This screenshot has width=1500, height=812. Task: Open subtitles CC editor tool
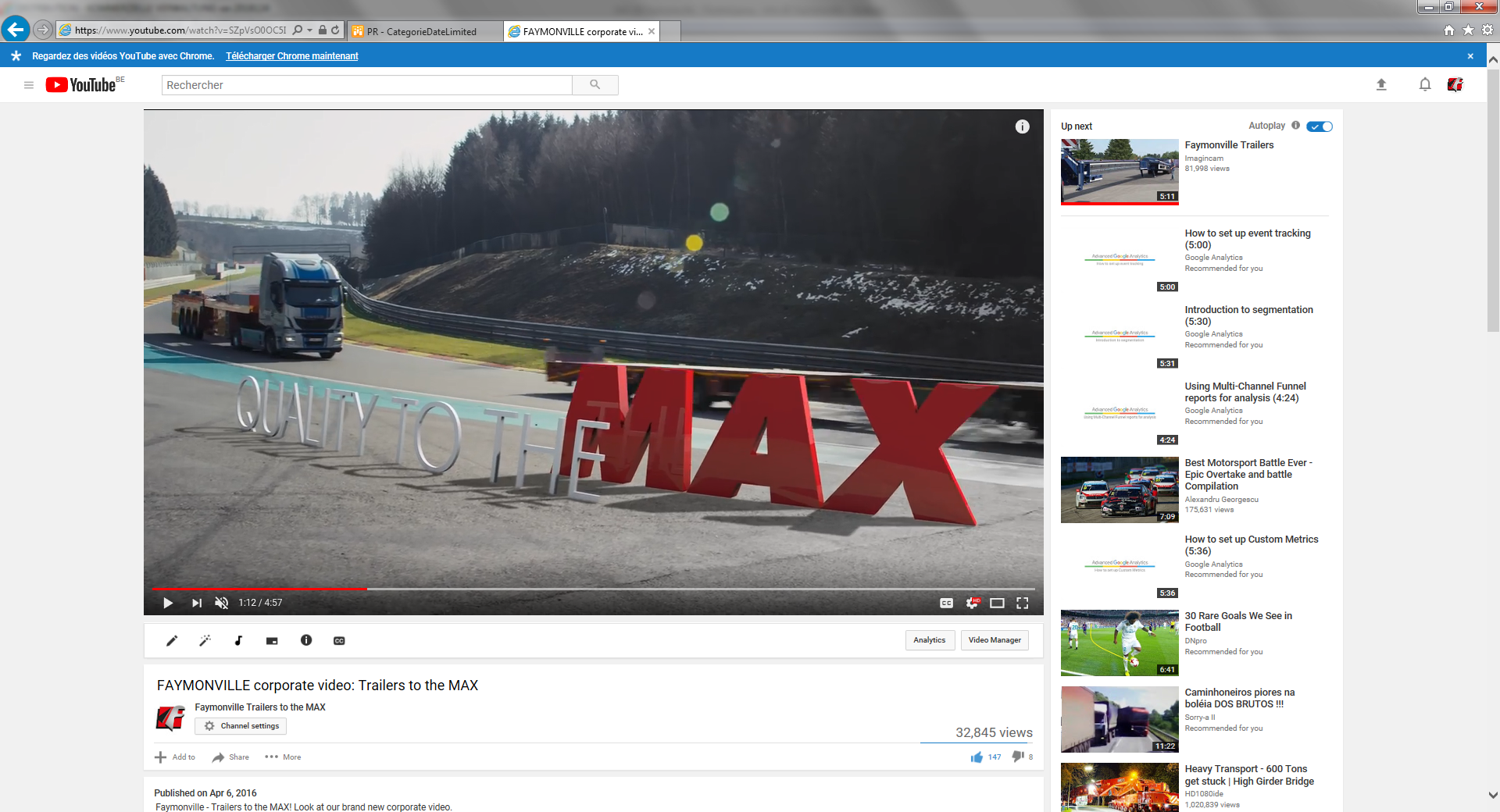click(339, 641)
